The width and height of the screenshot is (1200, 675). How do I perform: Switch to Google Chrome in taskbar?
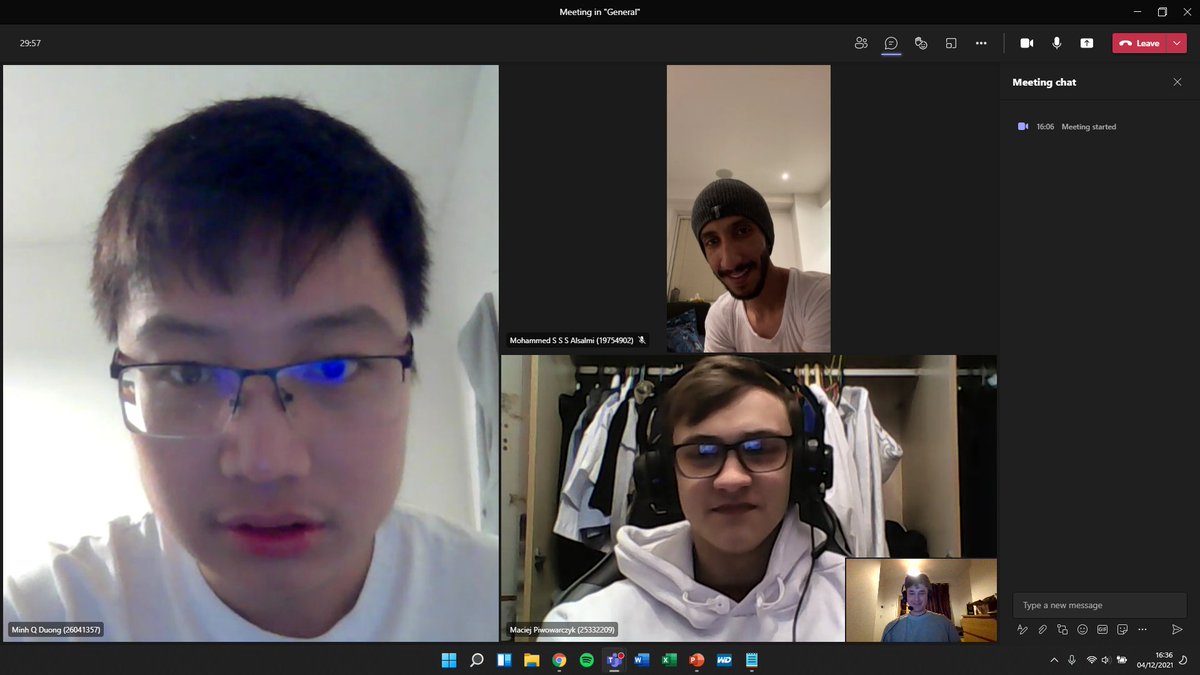point(559,660)
